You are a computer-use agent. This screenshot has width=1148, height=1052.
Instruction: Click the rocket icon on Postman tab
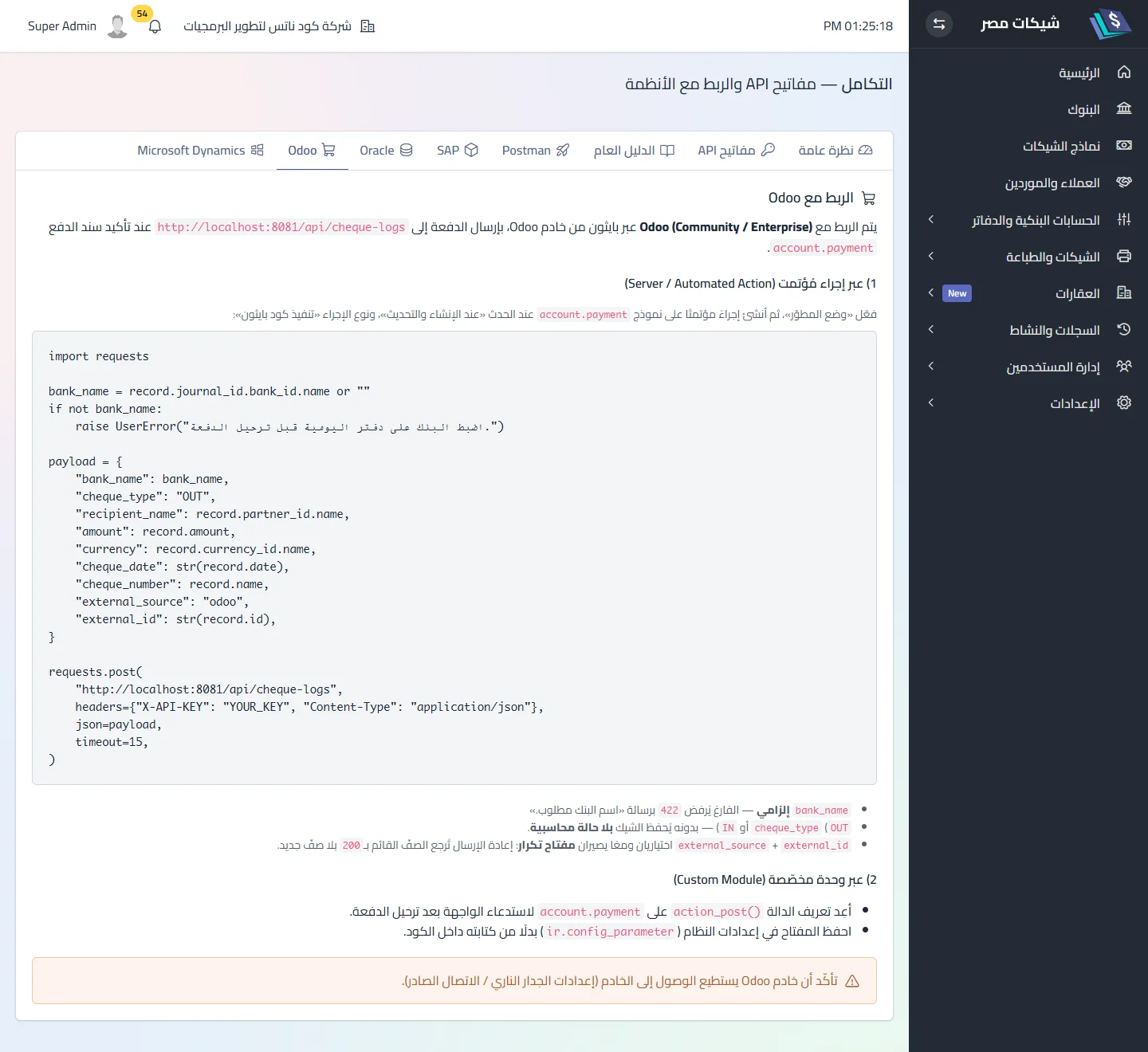pos(563,150)
